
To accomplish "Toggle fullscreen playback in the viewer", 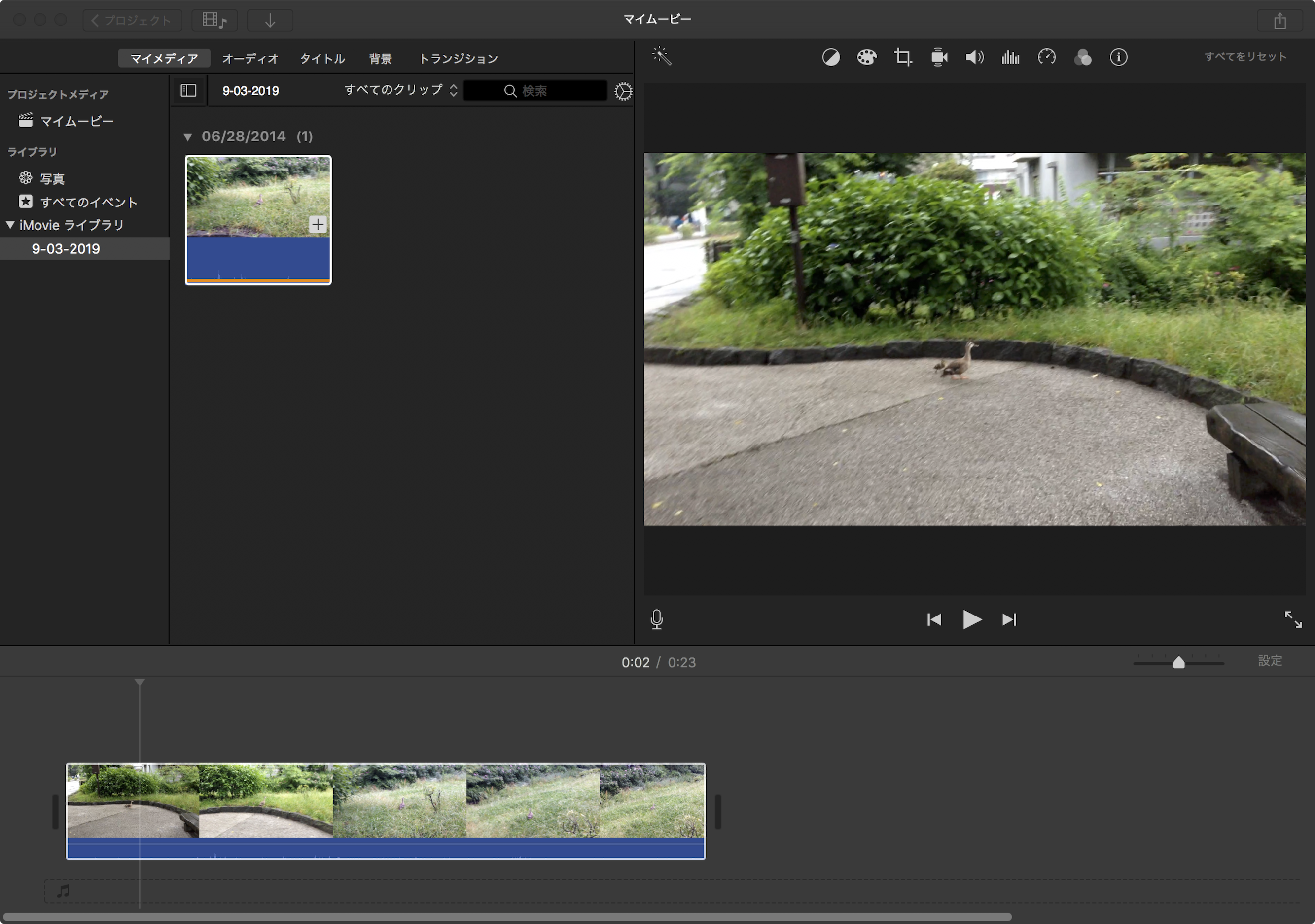I will tap(1293, 619).
